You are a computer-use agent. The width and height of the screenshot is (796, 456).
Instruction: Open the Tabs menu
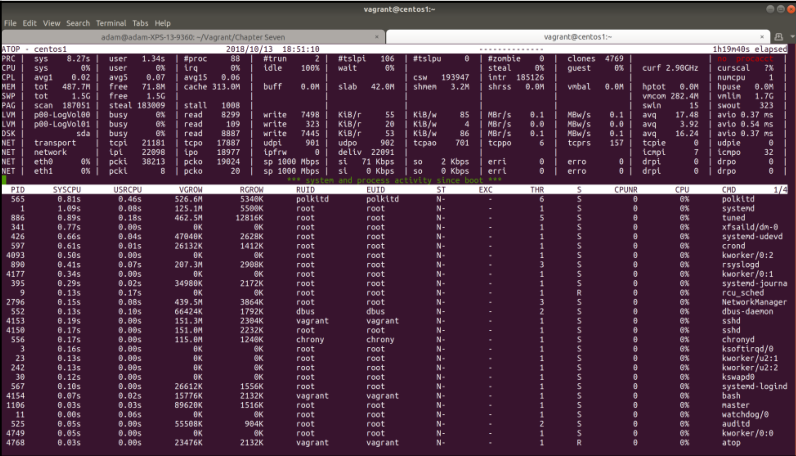[140, 23]
